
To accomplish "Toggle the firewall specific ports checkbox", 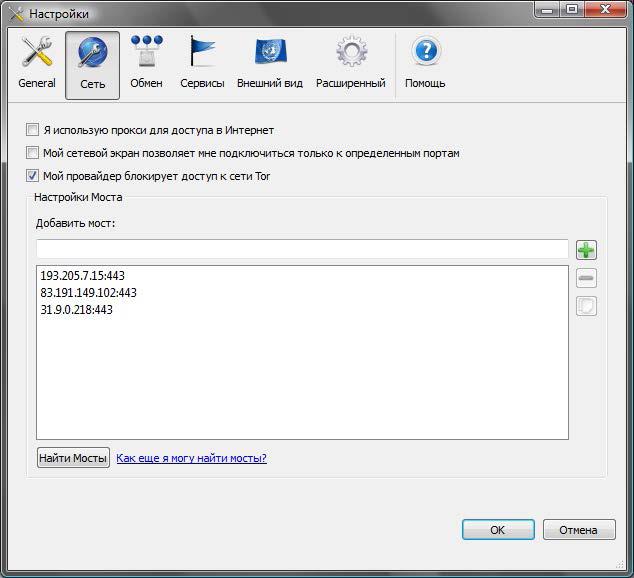I will (34, 153).
